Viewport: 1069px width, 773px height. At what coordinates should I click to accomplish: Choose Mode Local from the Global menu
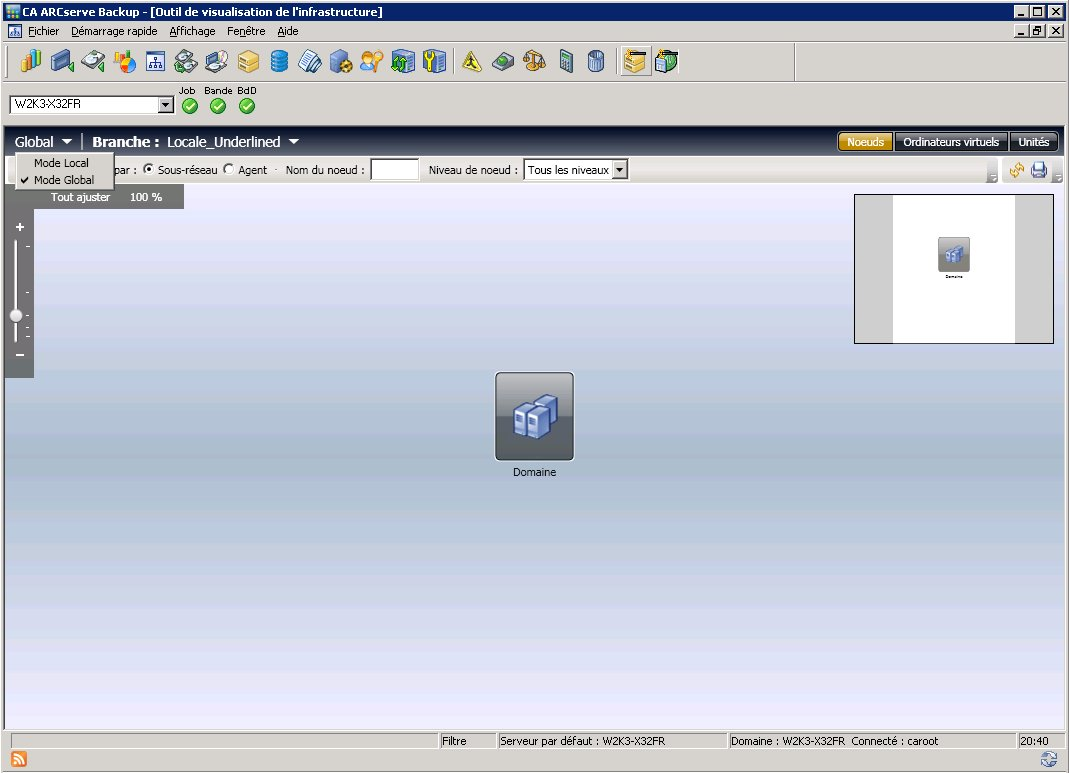(x=61, y=163)
